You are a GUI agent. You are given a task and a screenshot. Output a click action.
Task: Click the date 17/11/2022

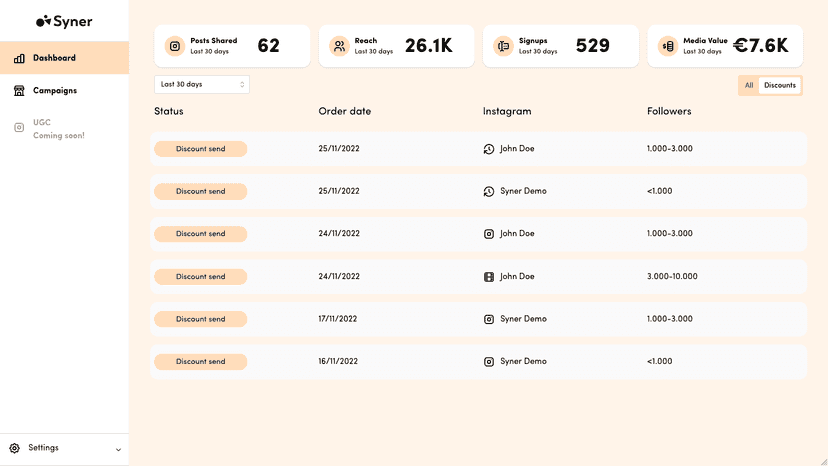point(338,319)
